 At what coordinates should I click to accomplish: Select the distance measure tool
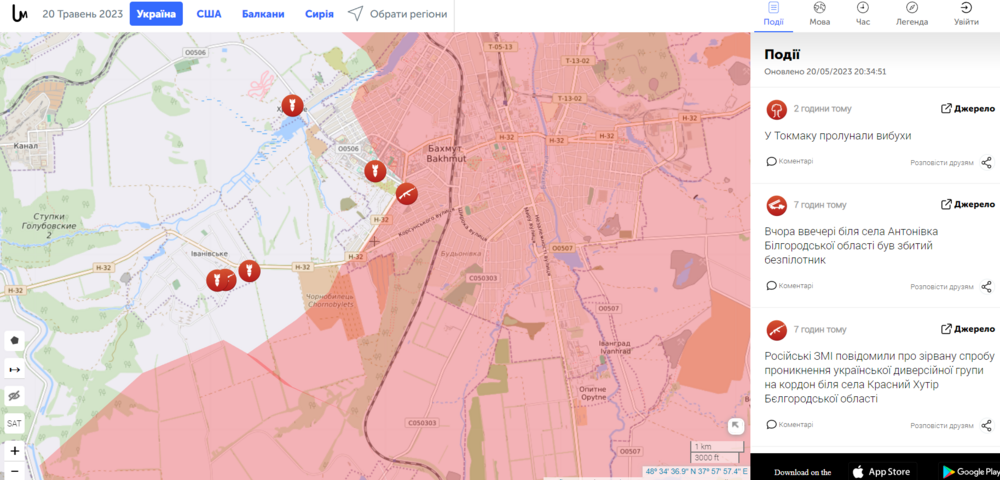click(x=15, y=368)
